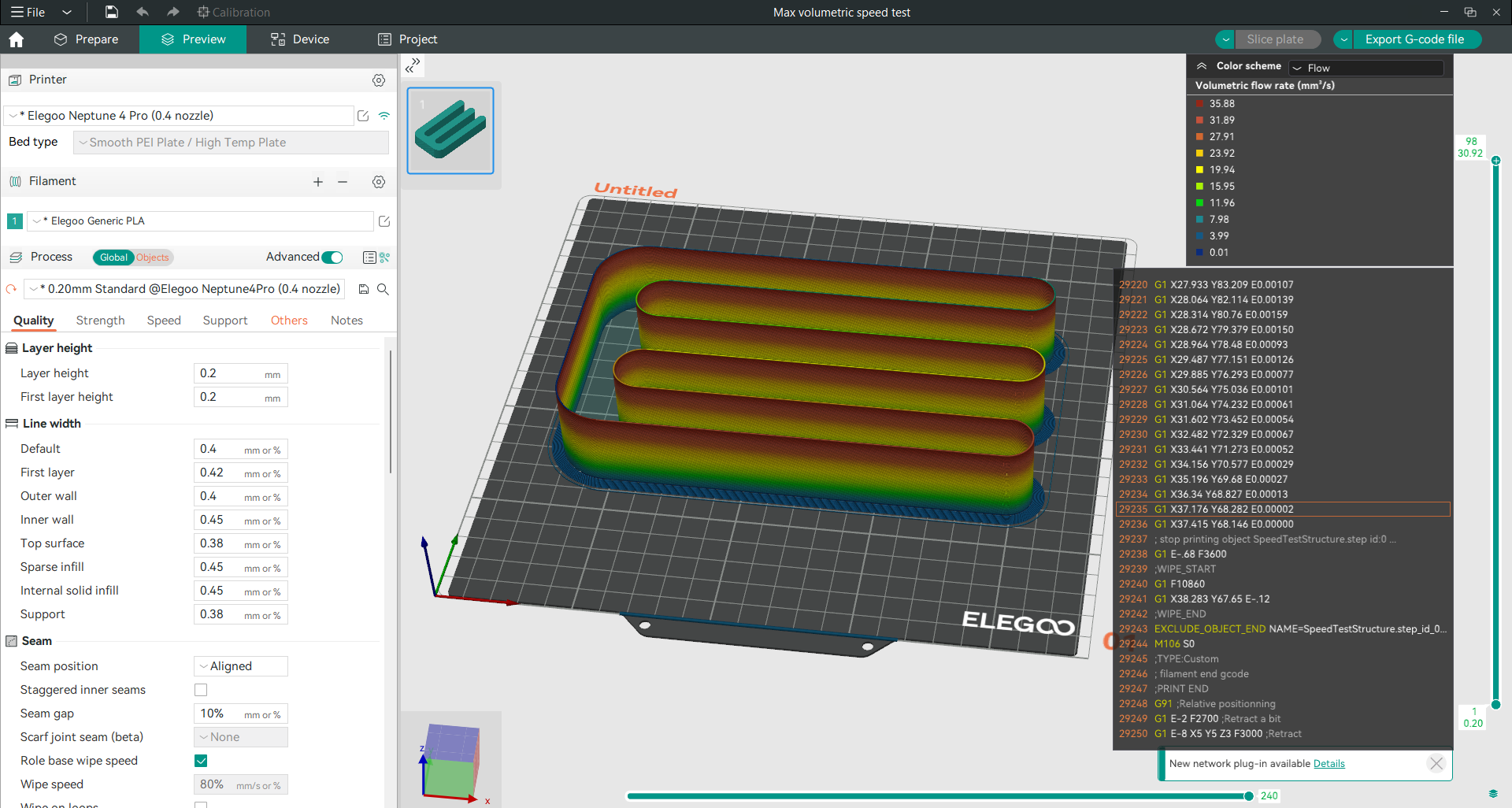Open the Seam position Aligned dropdown
1512x808 pixels.
pyautogui.click(x=241, y=666)
